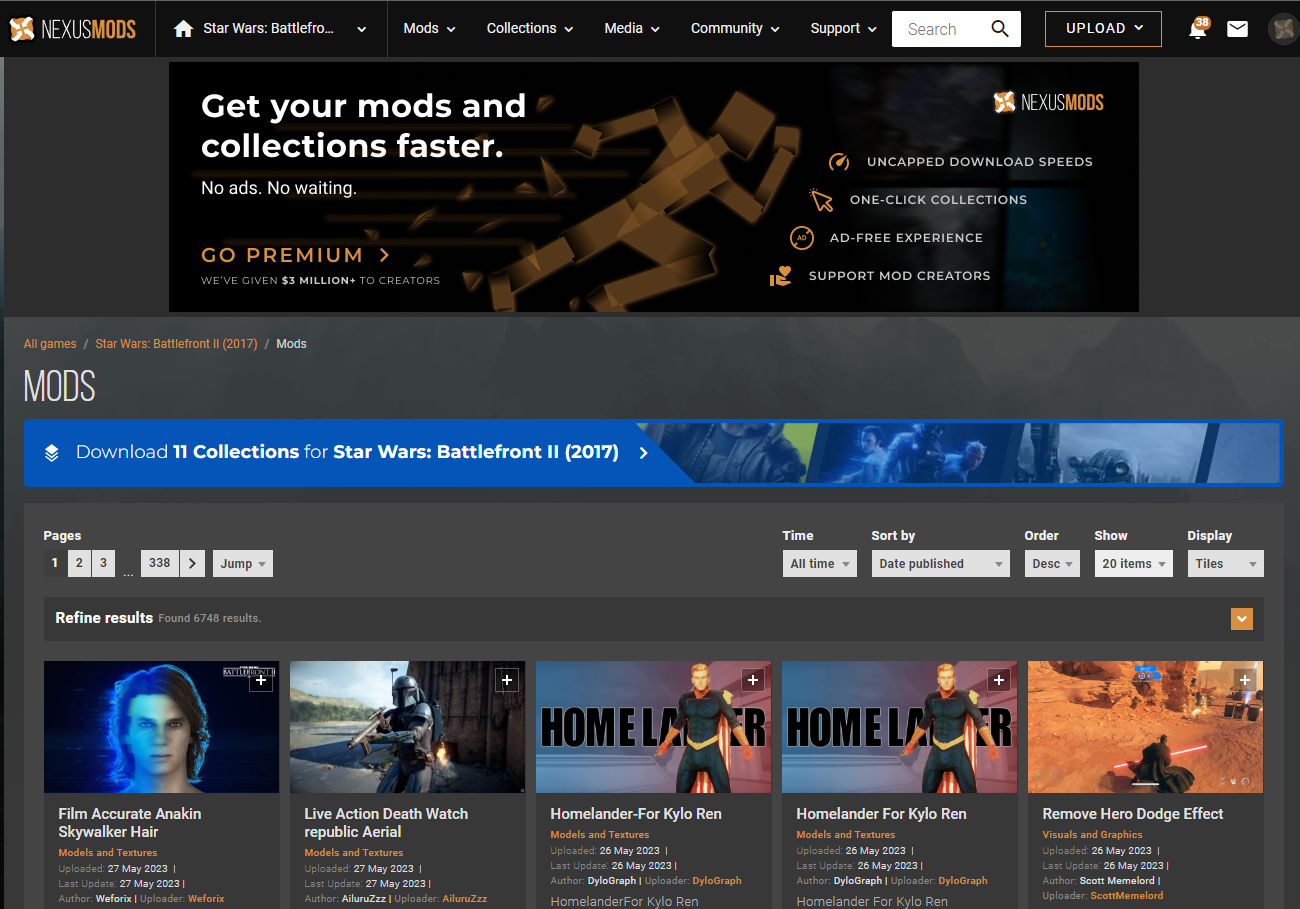This screenshot has width=1300, height=909.
Task: Open the messages envelope icon
Action: click(x=1237, y=29)
